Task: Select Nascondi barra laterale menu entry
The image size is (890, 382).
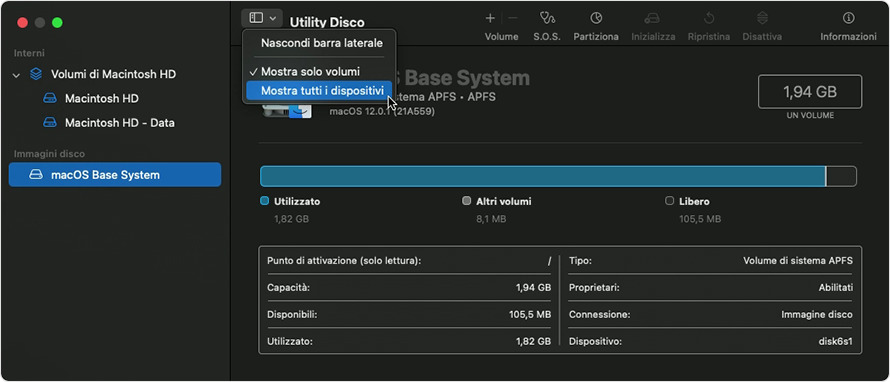Action: point(322,43)
